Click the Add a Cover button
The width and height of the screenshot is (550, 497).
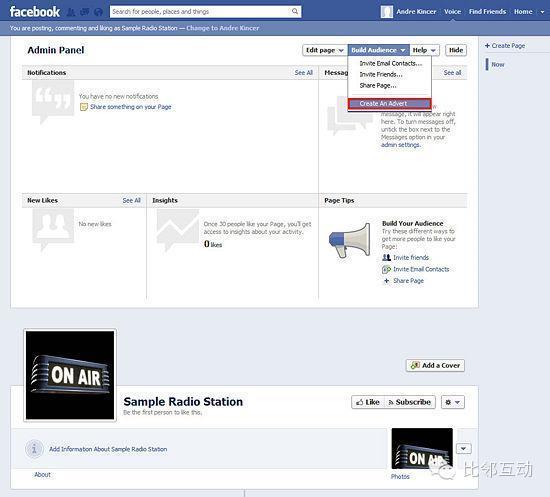tap(435, 365)
